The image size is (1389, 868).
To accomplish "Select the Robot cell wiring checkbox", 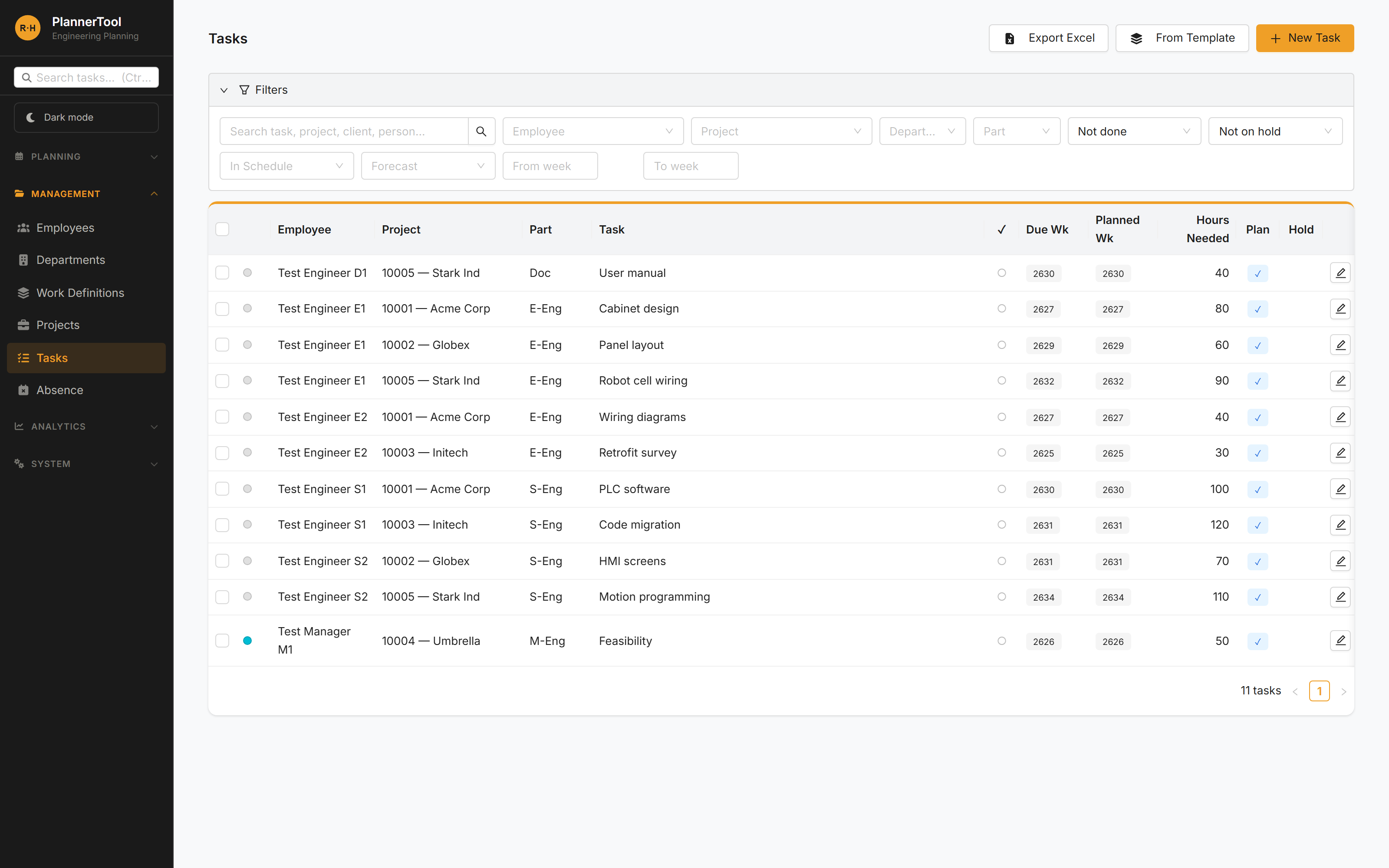I will point(222,381).
